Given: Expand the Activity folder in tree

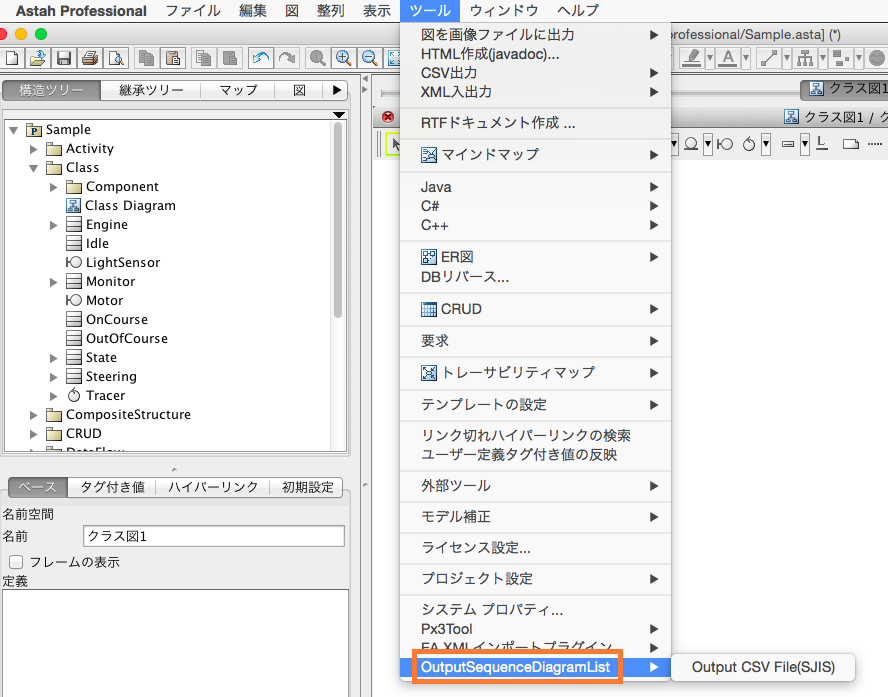Looking at the screenshot, I should (33, 149).
